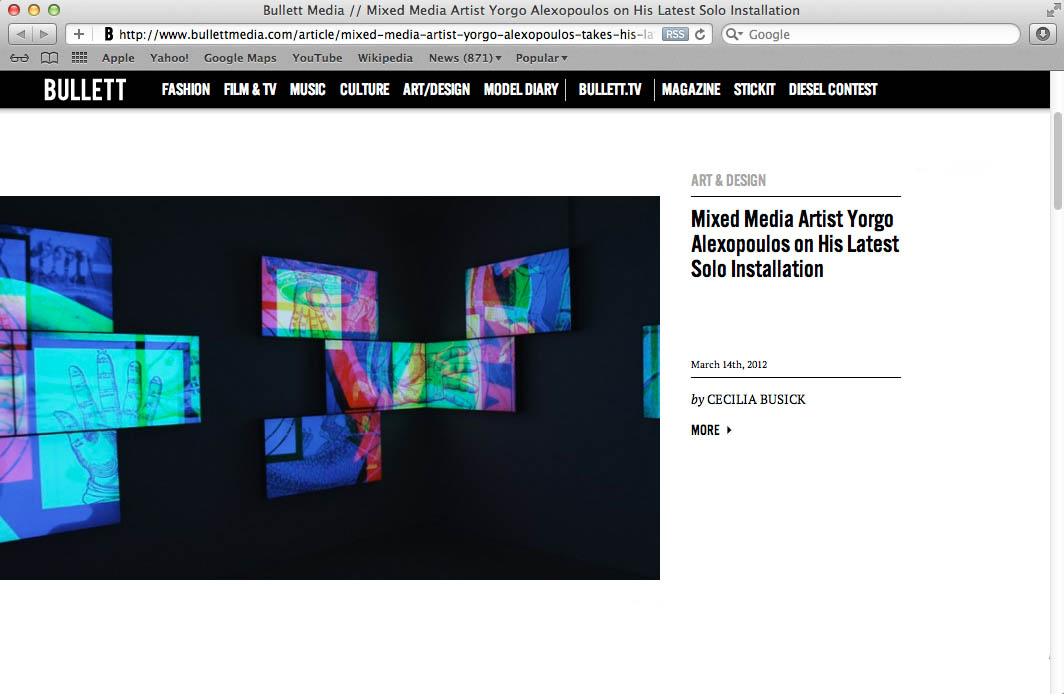1064x694 pixels.
Task: Open the DIESEL CONTEST page
Action: [x=833, y=90]
